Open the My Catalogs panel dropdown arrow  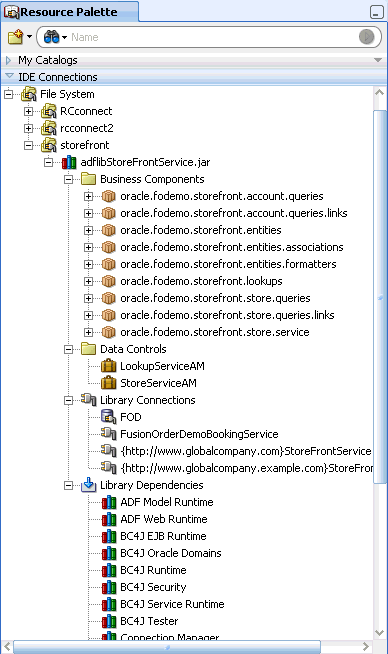tap(378, 60)
